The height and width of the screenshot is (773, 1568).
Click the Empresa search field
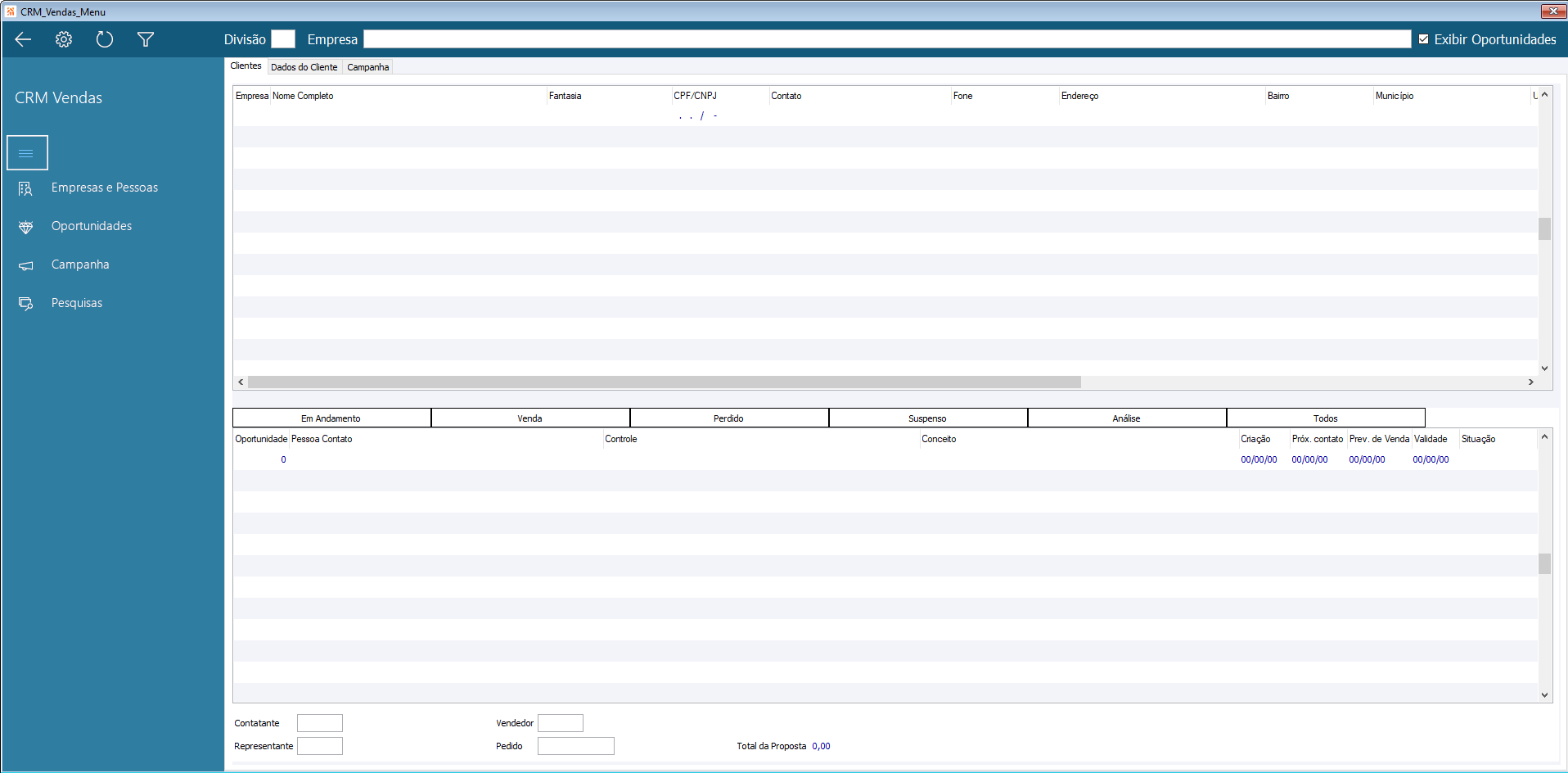pyautogui.click(x=887, y=39)
